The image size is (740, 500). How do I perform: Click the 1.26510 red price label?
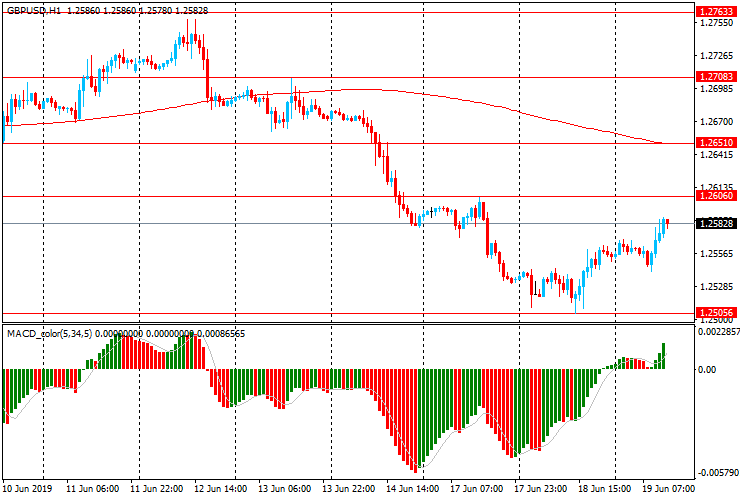click(716, 143)
